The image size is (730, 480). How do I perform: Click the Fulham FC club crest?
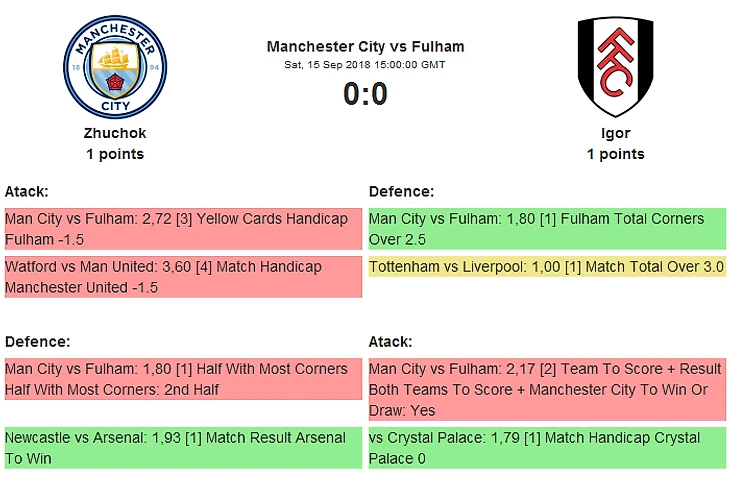tap(615, 67)
